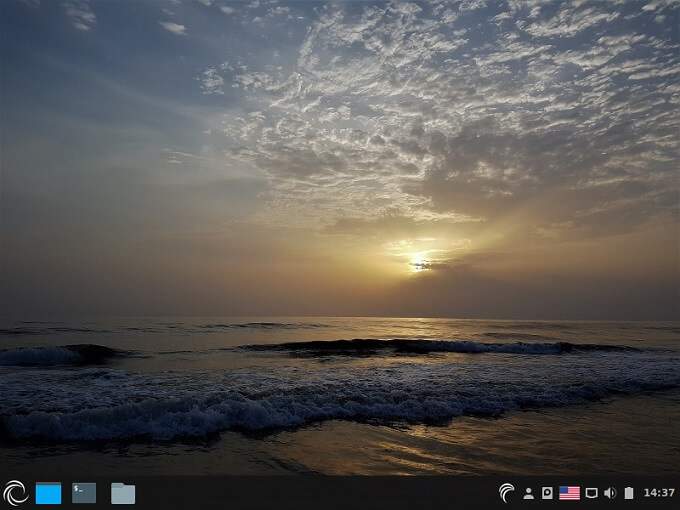Click the sun on the desktop wallpaper

418,262
